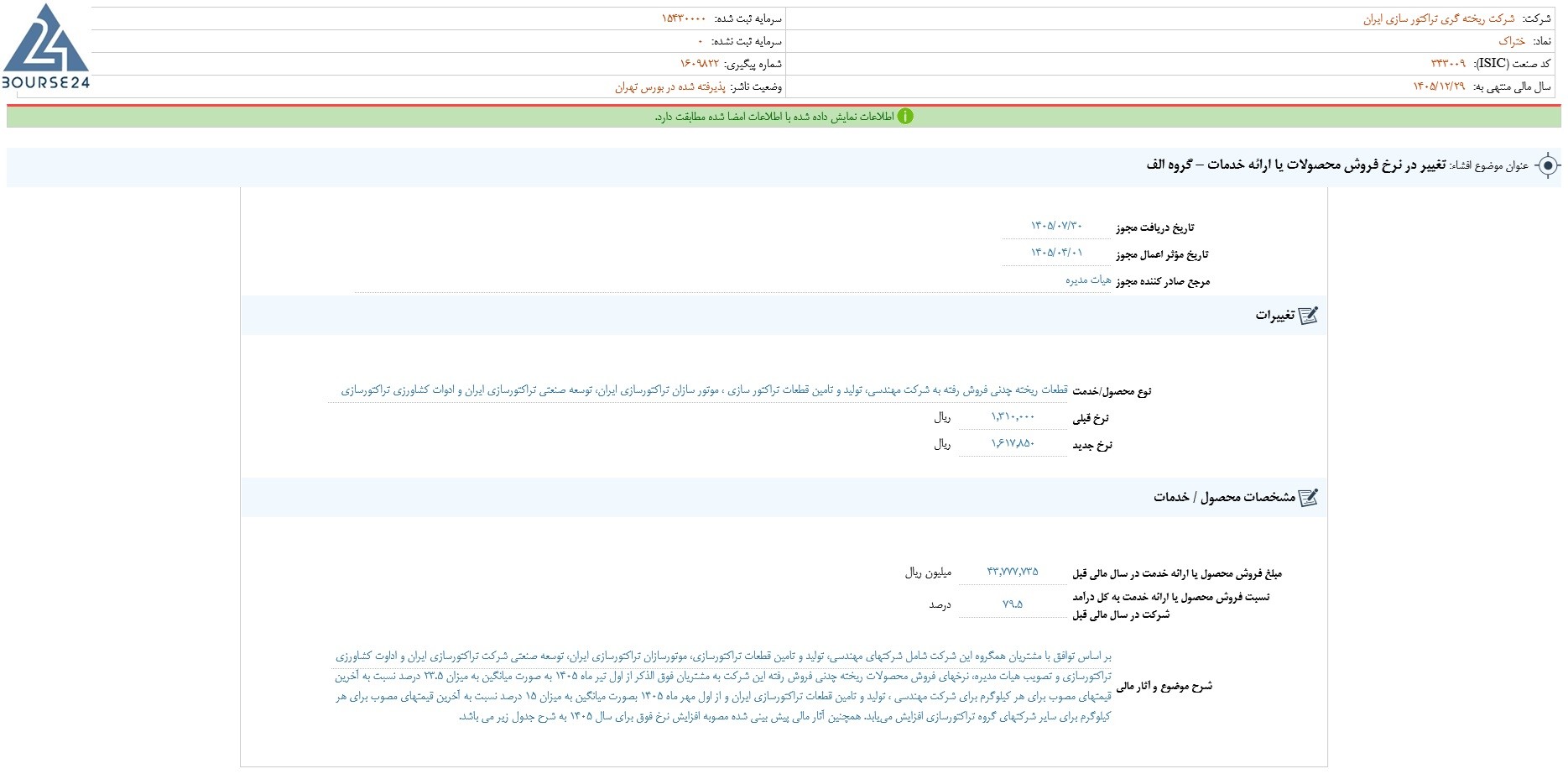Click the green notice text about signed information
1568x774 pixels.
point(774,117)
